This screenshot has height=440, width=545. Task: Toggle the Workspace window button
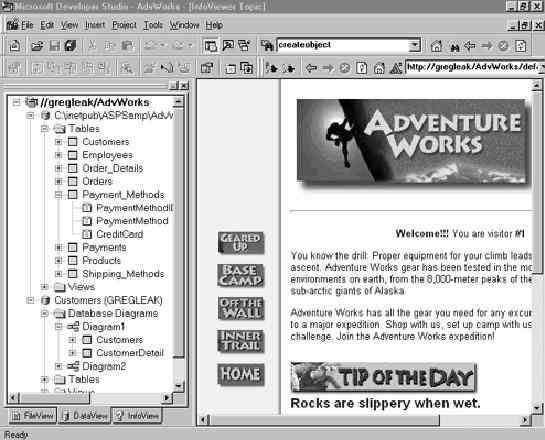point(211,46)
